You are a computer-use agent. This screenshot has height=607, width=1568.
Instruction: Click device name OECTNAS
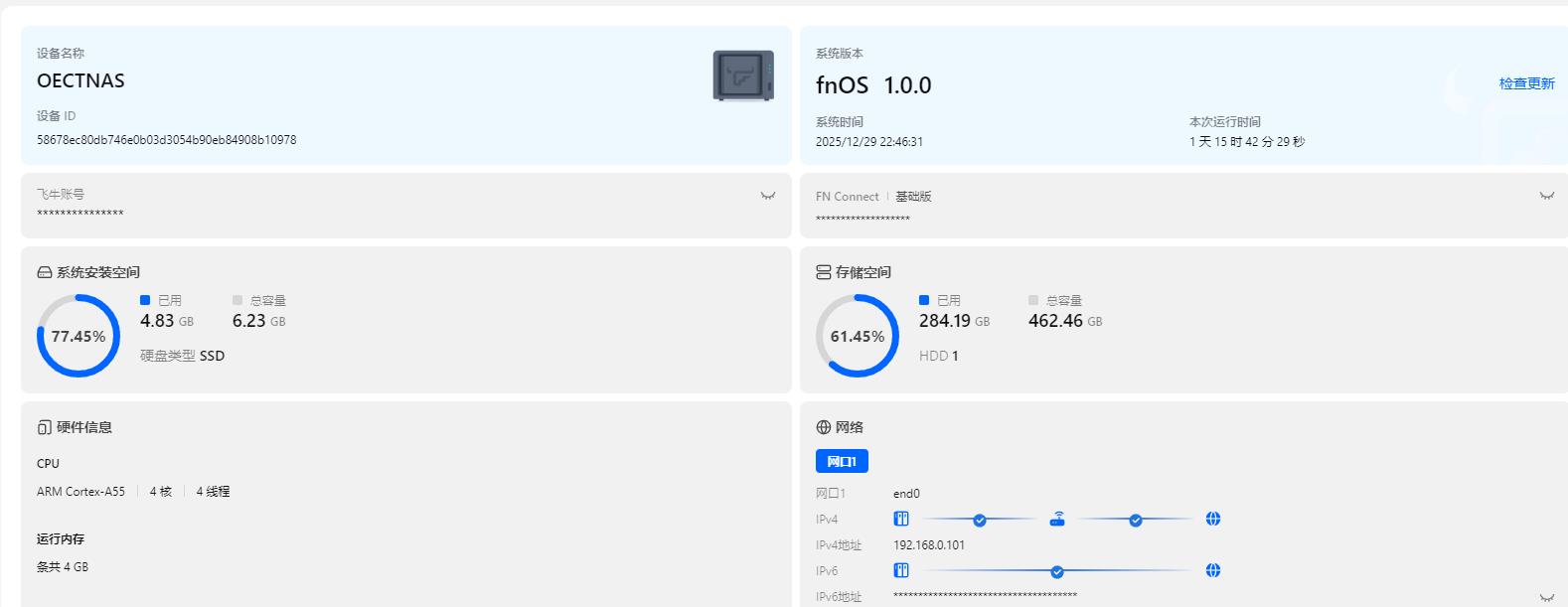click(x=80, y=80)
